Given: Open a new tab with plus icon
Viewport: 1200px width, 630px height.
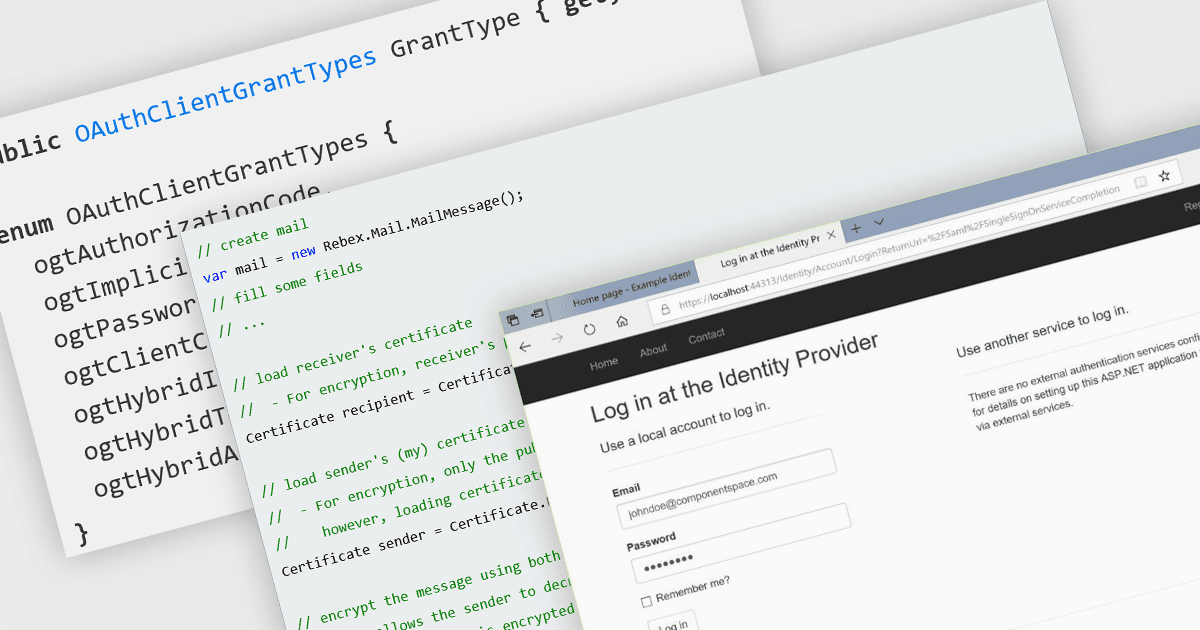Looking at the screenshot, I should point(855,228).
